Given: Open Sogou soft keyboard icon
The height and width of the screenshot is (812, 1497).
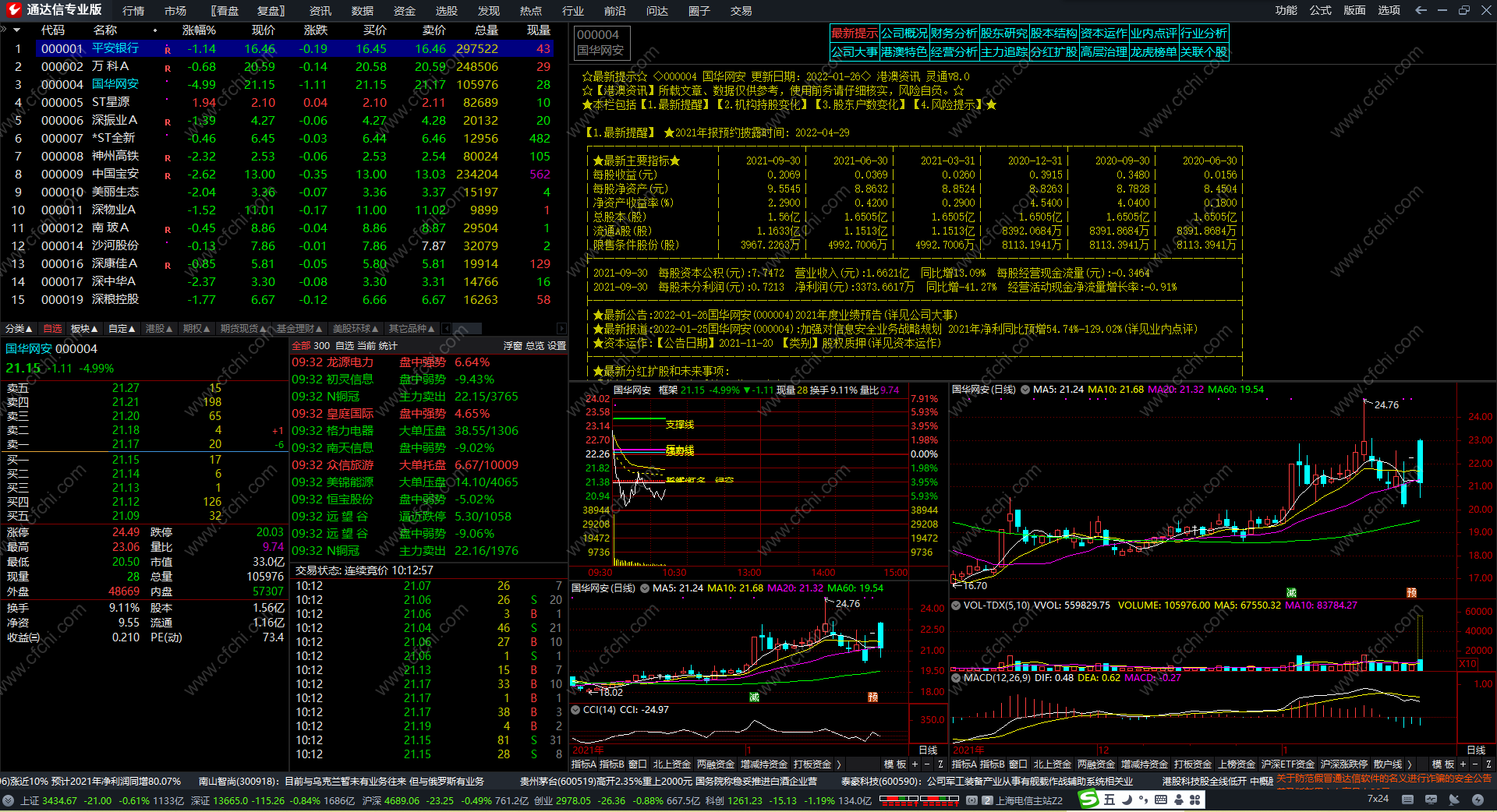Looking at the screenshot, I should click(x=1161, y=800).
